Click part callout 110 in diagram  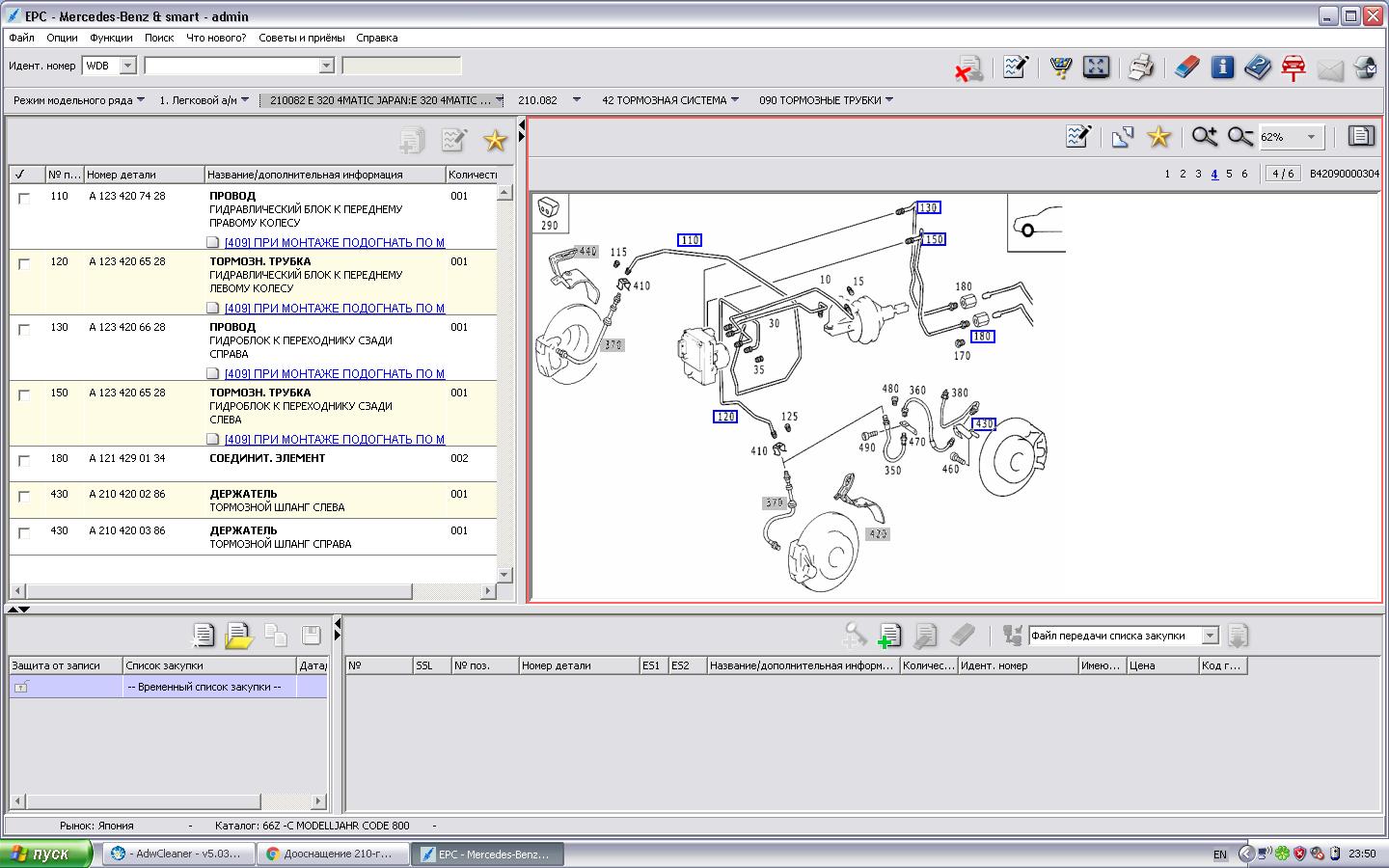689,240
